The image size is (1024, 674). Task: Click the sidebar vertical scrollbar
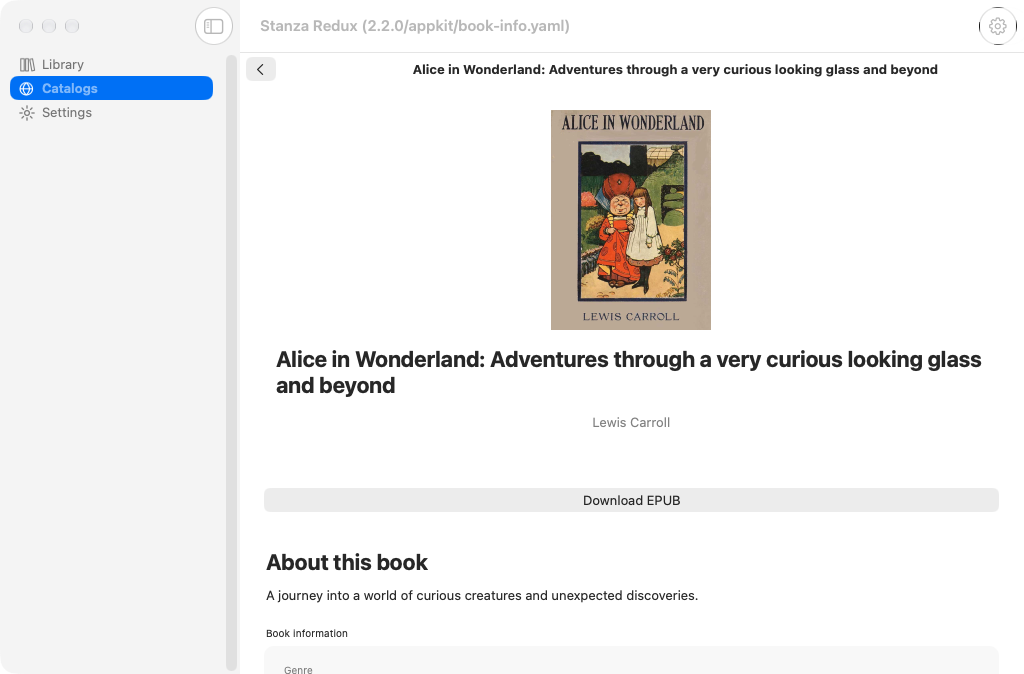click(x=231, y=362)
